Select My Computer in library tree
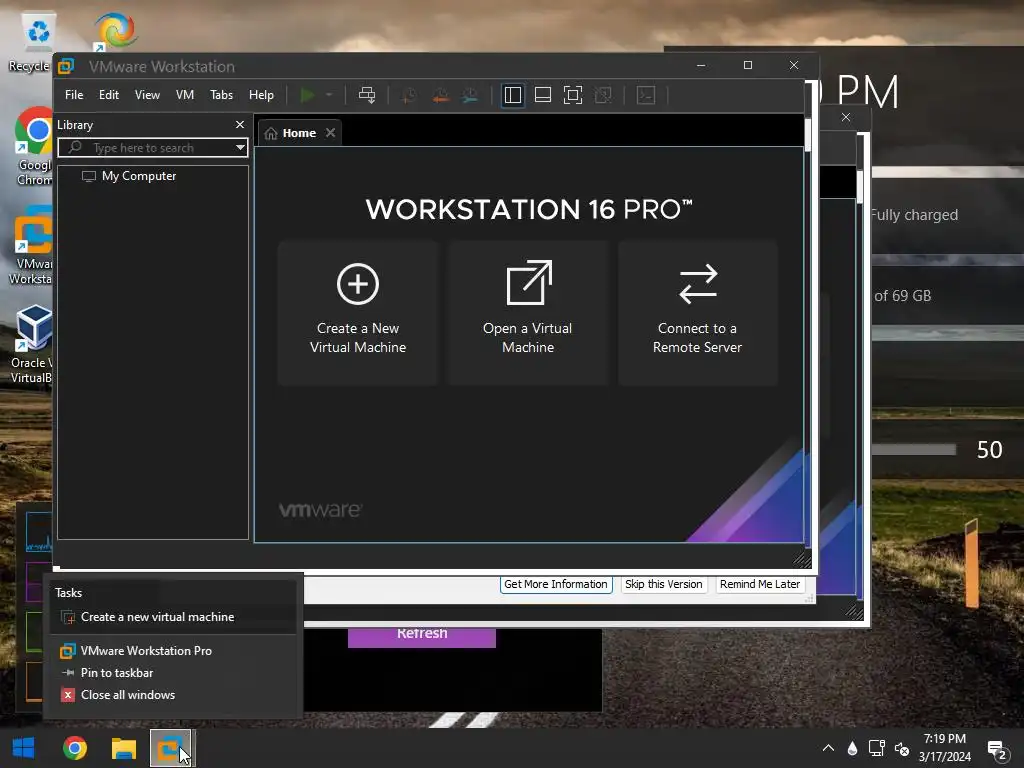Viewport: 1024px width, 768px height. [x=138, y=176]
